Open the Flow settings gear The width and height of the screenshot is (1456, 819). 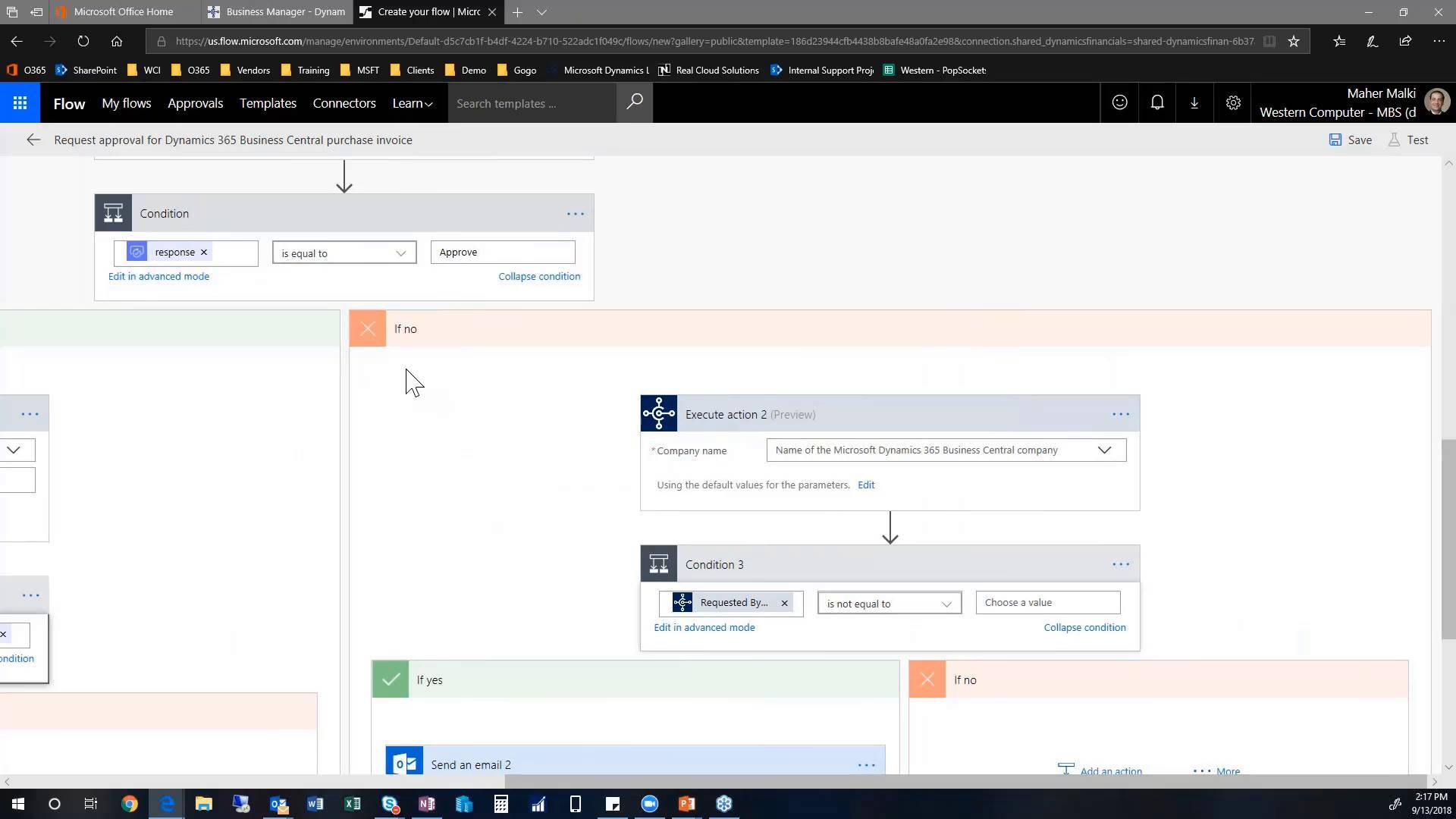pos(1232,102)
